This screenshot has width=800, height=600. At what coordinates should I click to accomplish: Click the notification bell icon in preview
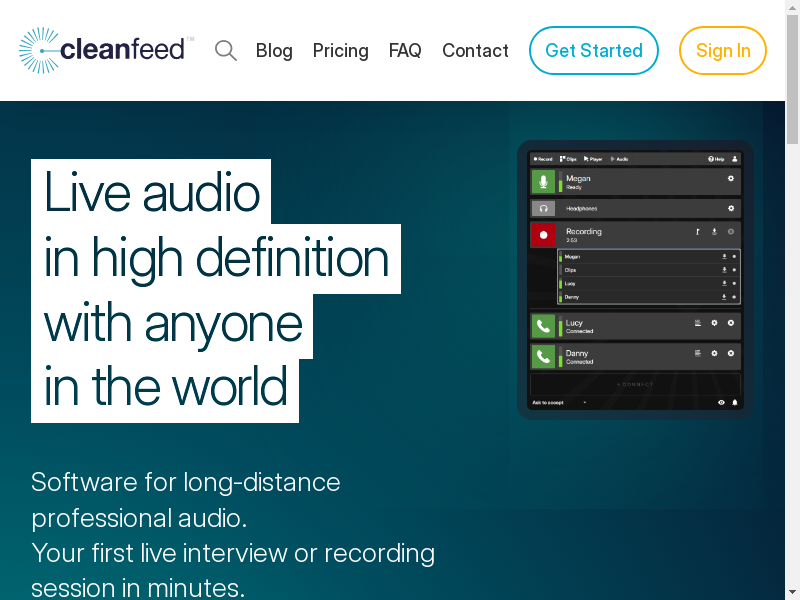[735, 402]
